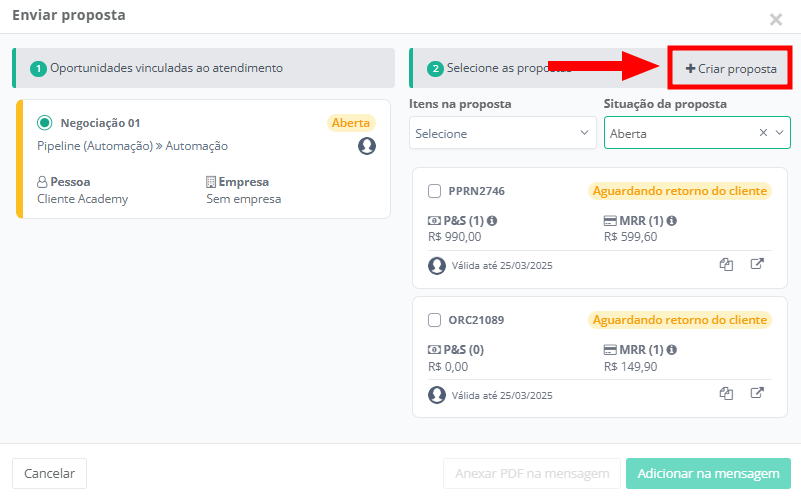Select the Negociação 01 radio button
The width and height of the screenshot is (801, 500).
point(44,123)
